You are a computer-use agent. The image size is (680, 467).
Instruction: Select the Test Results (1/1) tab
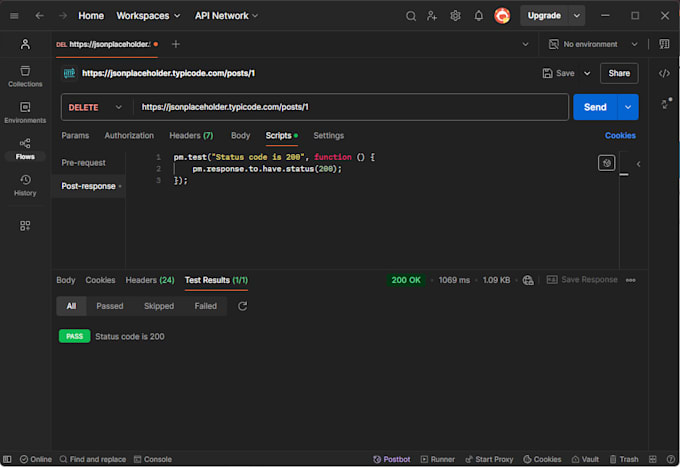pyautogui.click(x=216, y=280)
